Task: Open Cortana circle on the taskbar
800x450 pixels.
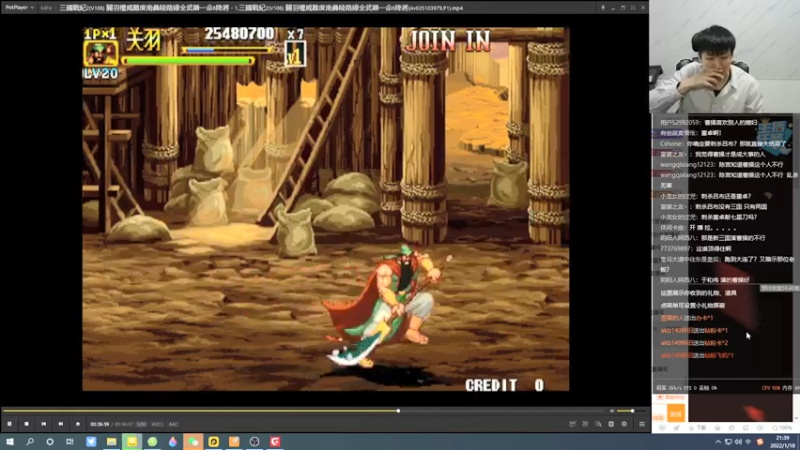Action: pos(50,441)
